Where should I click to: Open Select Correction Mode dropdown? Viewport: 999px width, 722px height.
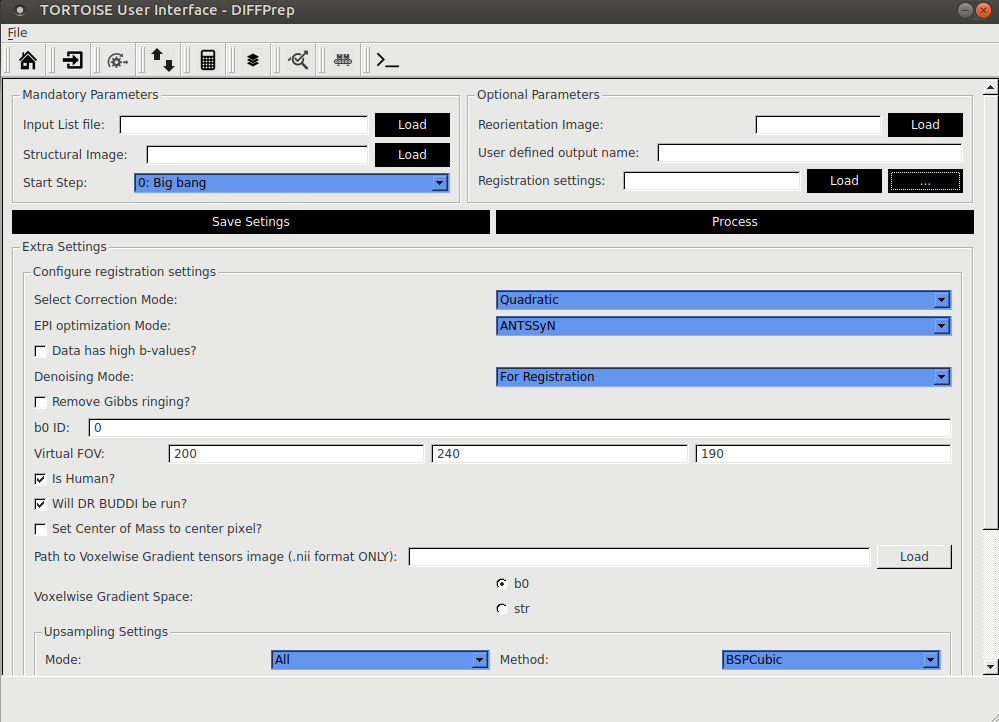click(x=723, y=300)
